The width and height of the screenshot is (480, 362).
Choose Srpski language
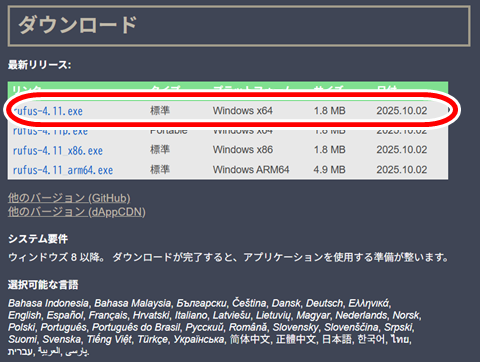pos(398,327)
